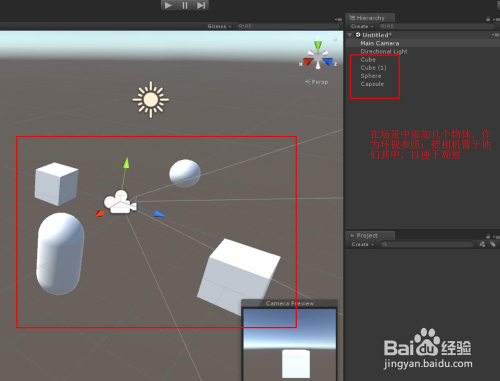Click the blue Z-axis move handle arrow
500x381 pixels.
pos(160,214)
